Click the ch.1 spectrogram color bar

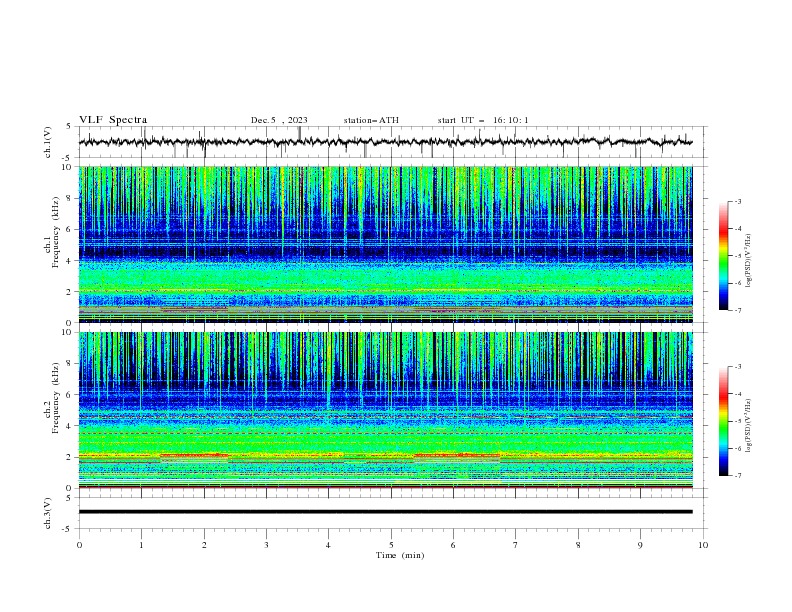coord(724,256)
